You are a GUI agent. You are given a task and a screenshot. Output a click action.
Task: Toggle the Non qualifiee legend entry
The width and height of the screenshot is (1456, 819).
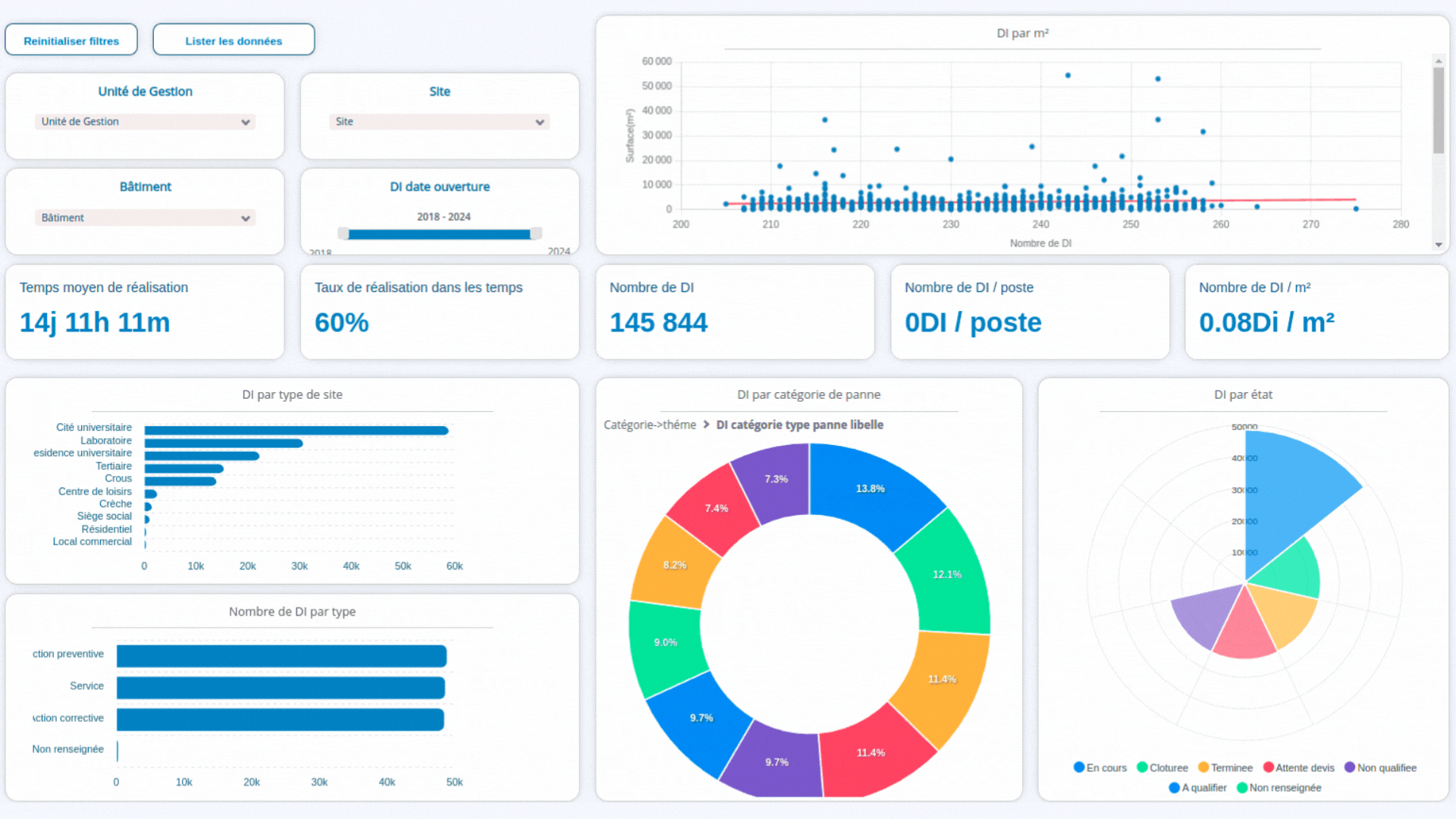pos(1379,767)
